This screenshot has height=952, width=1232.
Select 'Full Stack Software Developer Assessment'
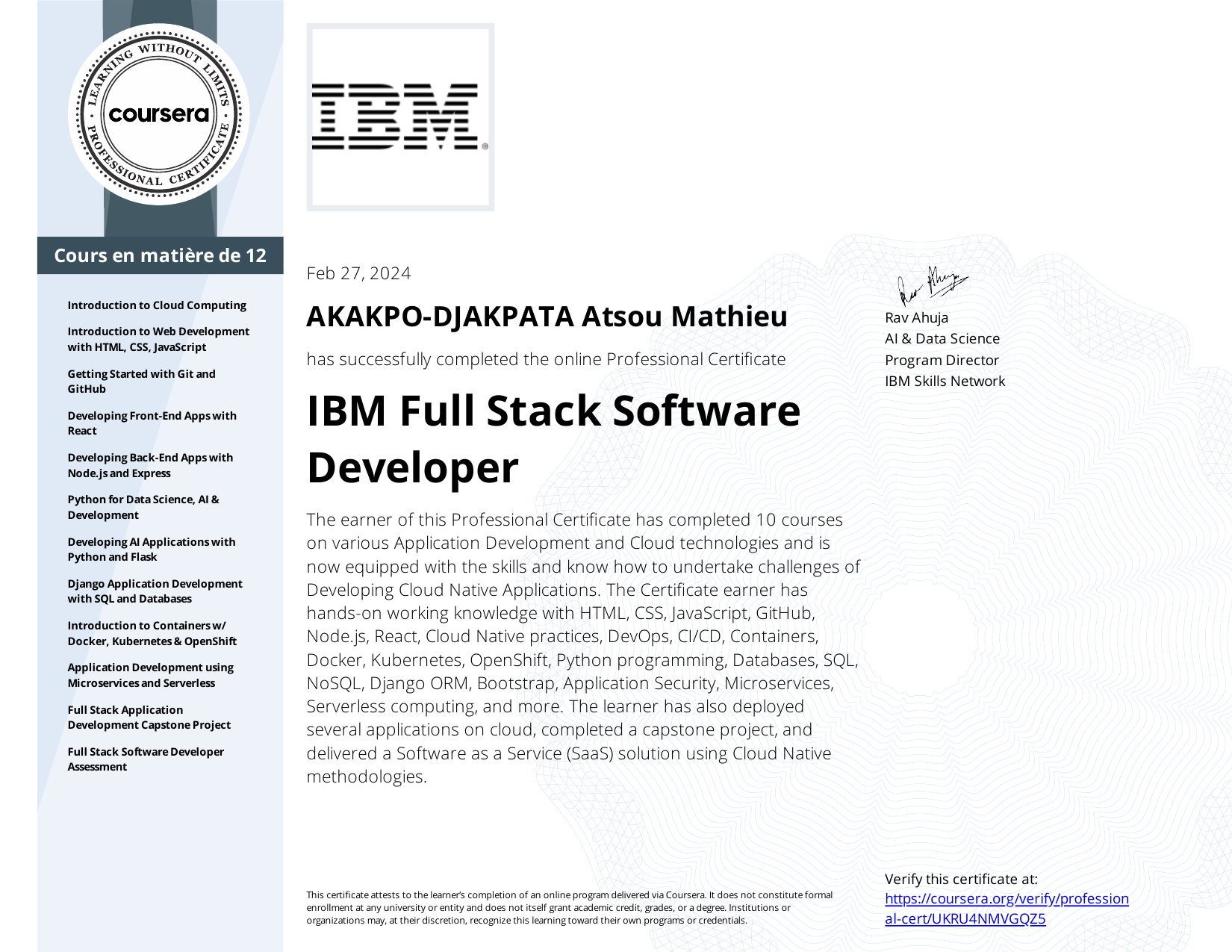click(146, 759)
